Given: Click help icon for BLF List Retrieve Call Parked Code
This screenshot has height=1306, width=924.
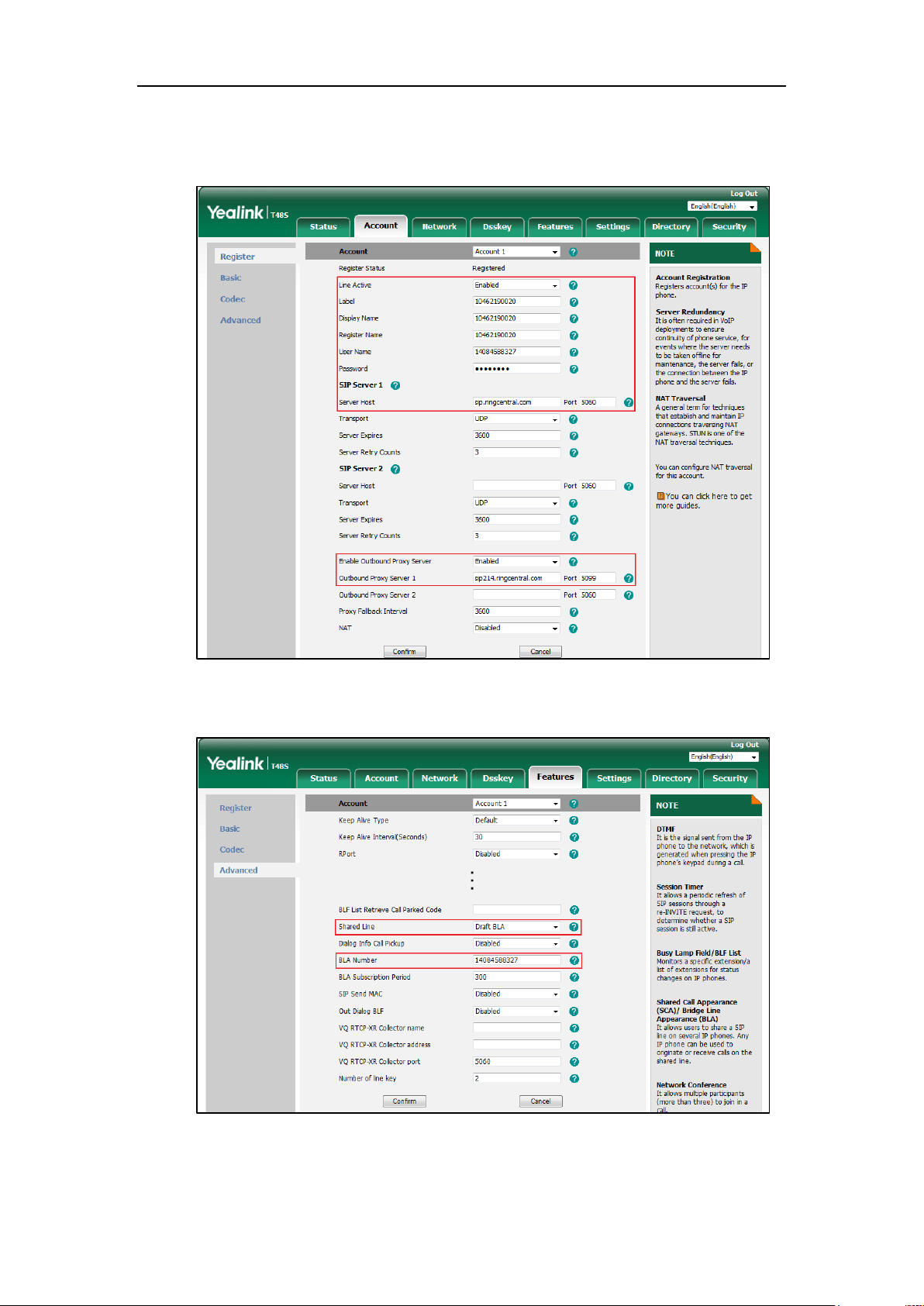Looking at the screenshot, I should (x=574, y=910).
